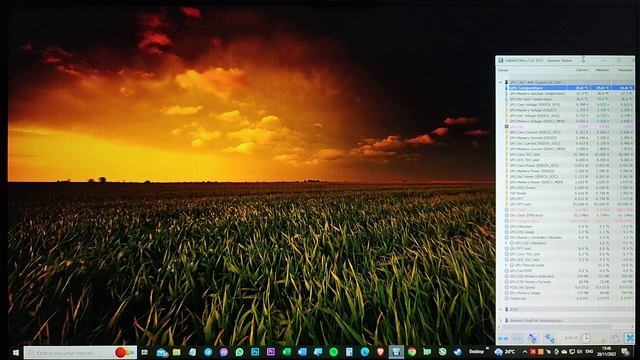
Task: Select the GPU Memory Controller Utilization row
Action: tap(569, 237)
